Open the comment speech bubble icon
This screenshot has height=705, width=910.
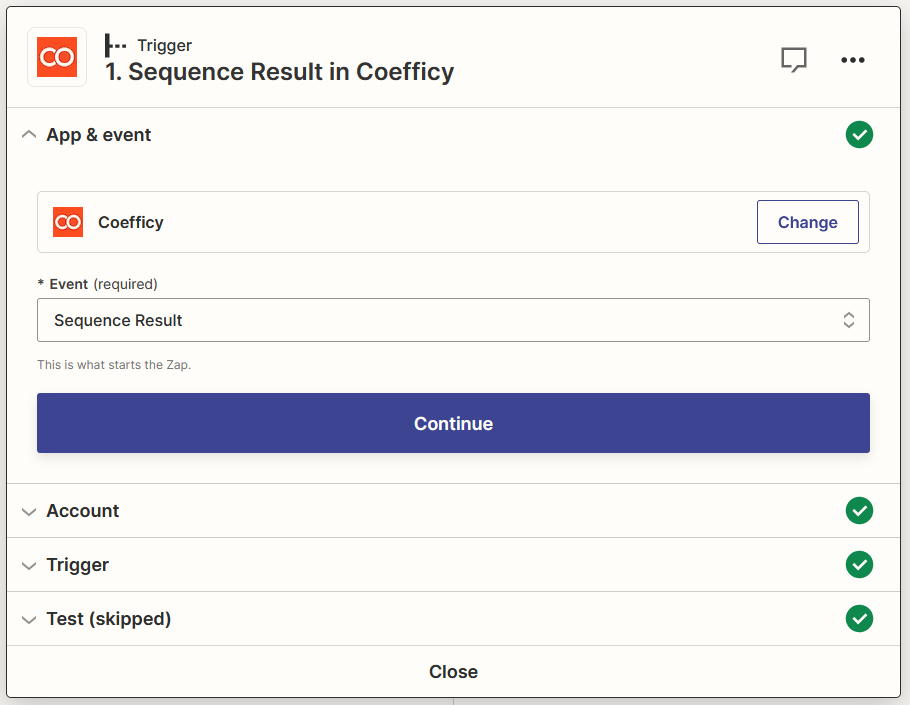click(793, 60)
